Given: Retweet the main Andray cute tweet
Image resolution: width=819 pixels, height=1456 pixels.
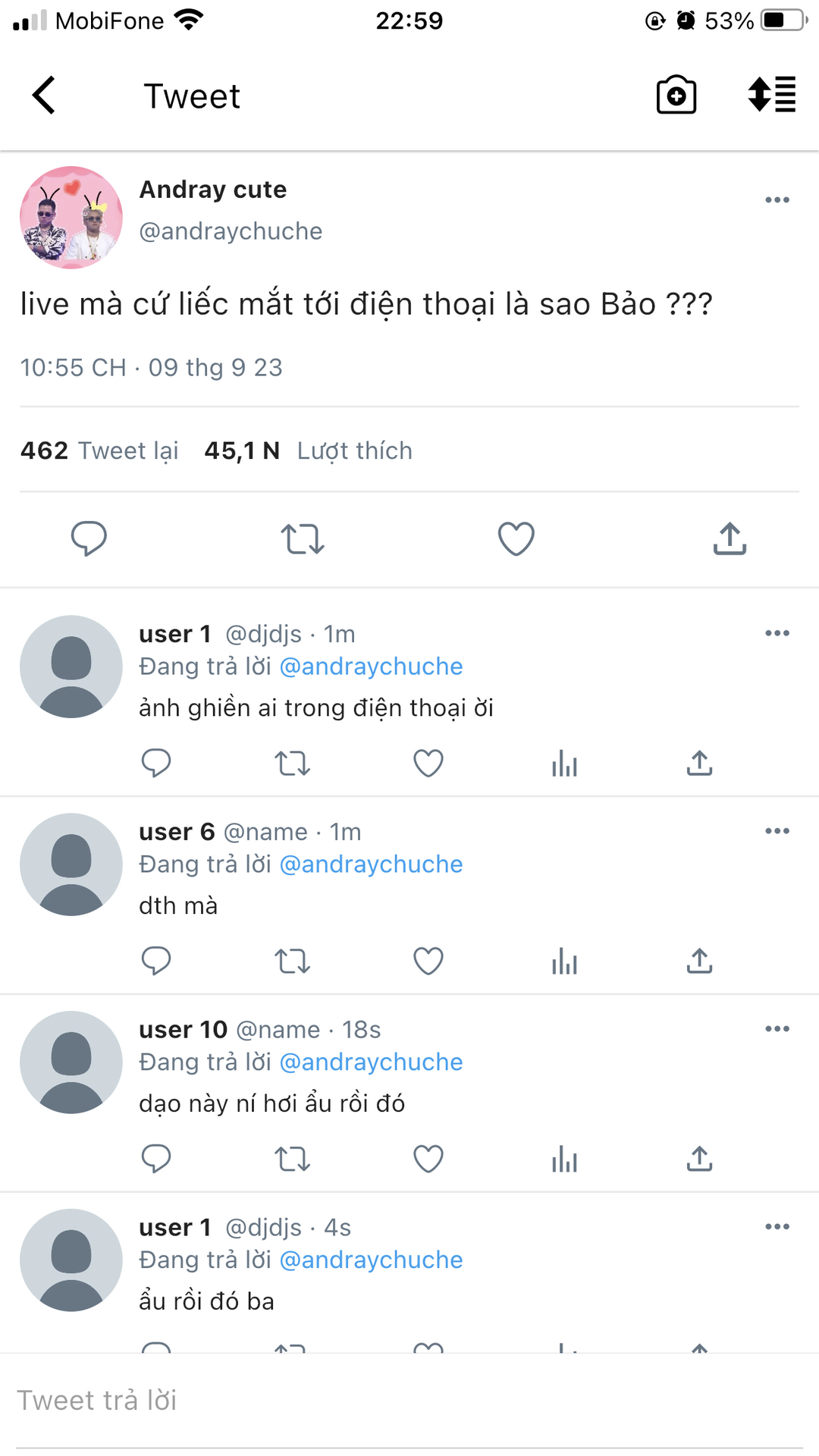Looking at the screenshot, I should 303,538.
